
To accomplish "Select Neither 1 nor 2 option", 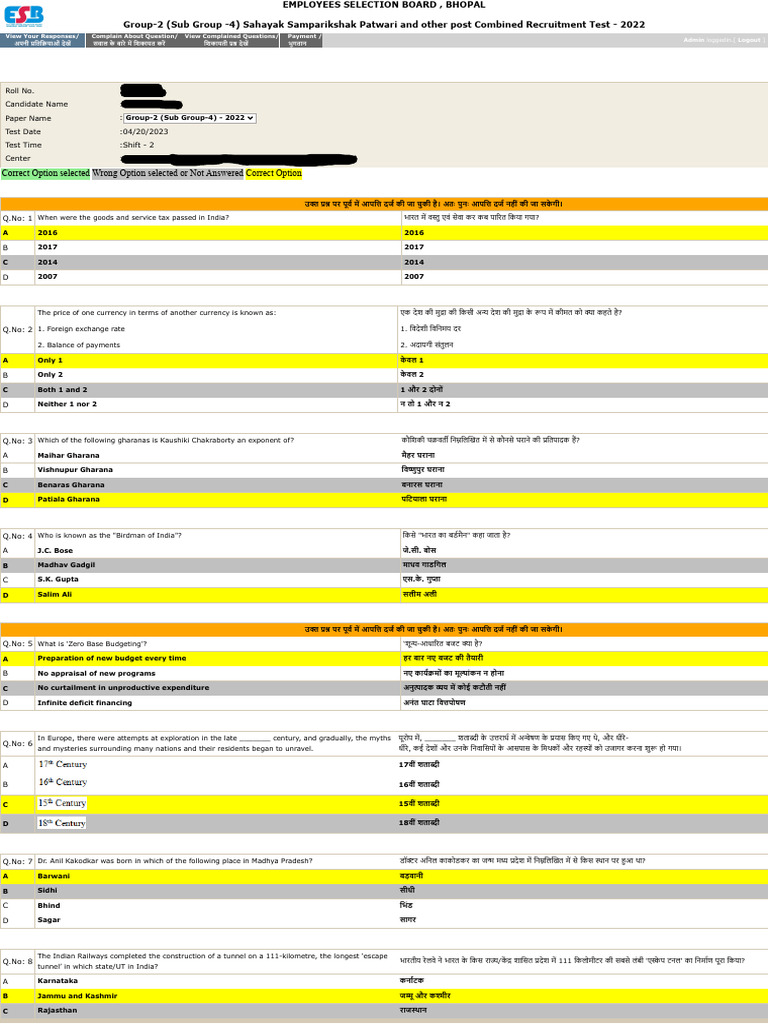I will tap(384, 404).
